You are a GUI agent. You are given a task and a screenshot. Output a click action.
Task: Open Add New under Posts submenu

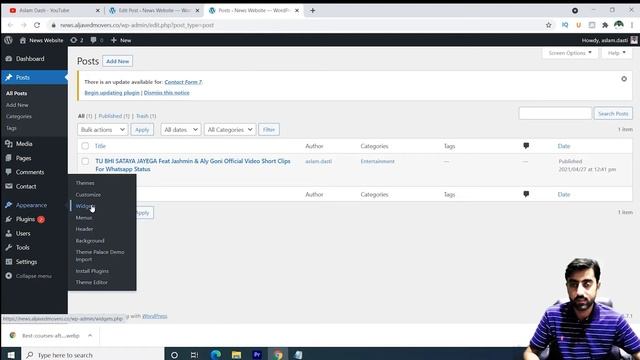click(17, 105)
